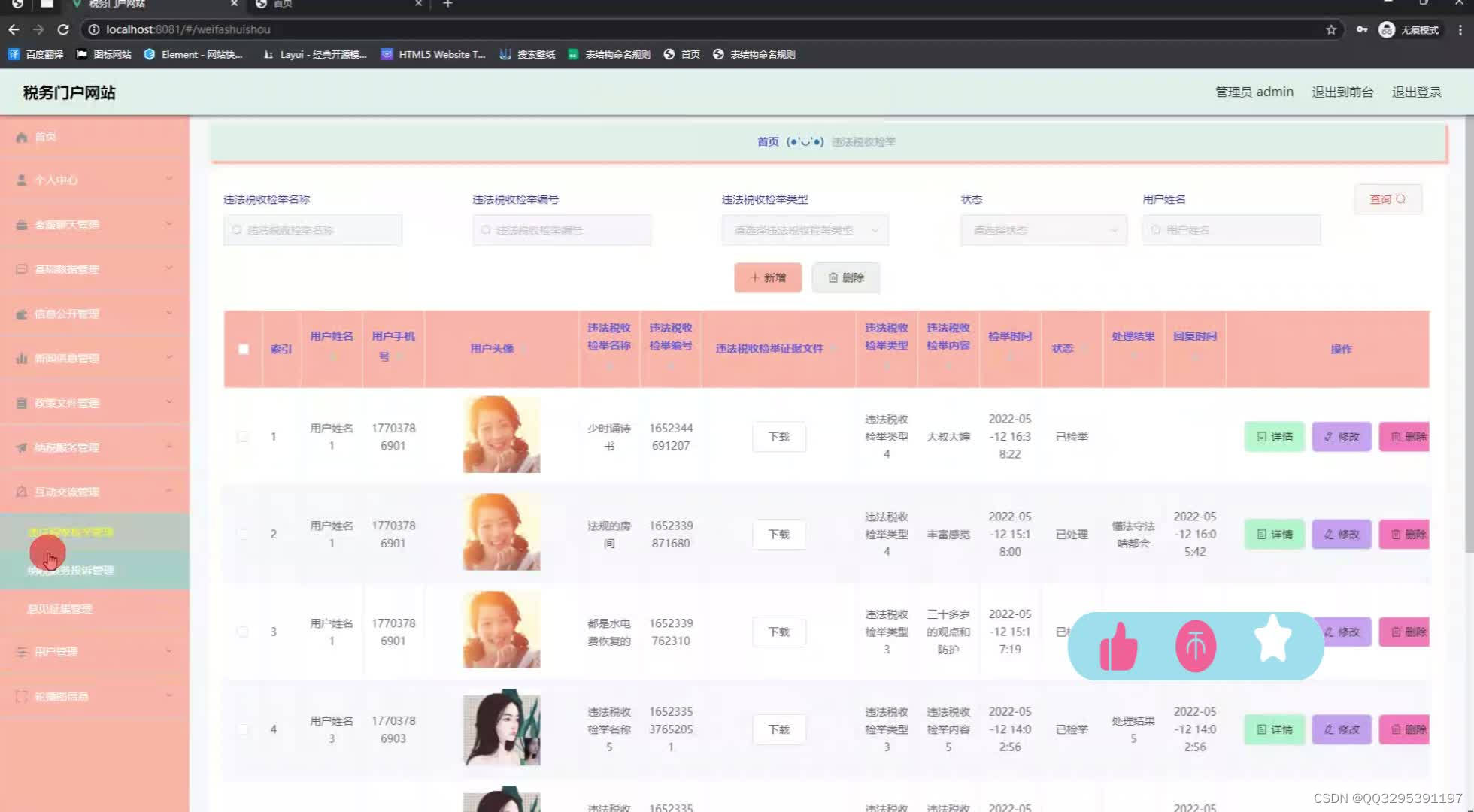
Task: Click the person icon for 个人中心
Action: [x=22, y=180]
